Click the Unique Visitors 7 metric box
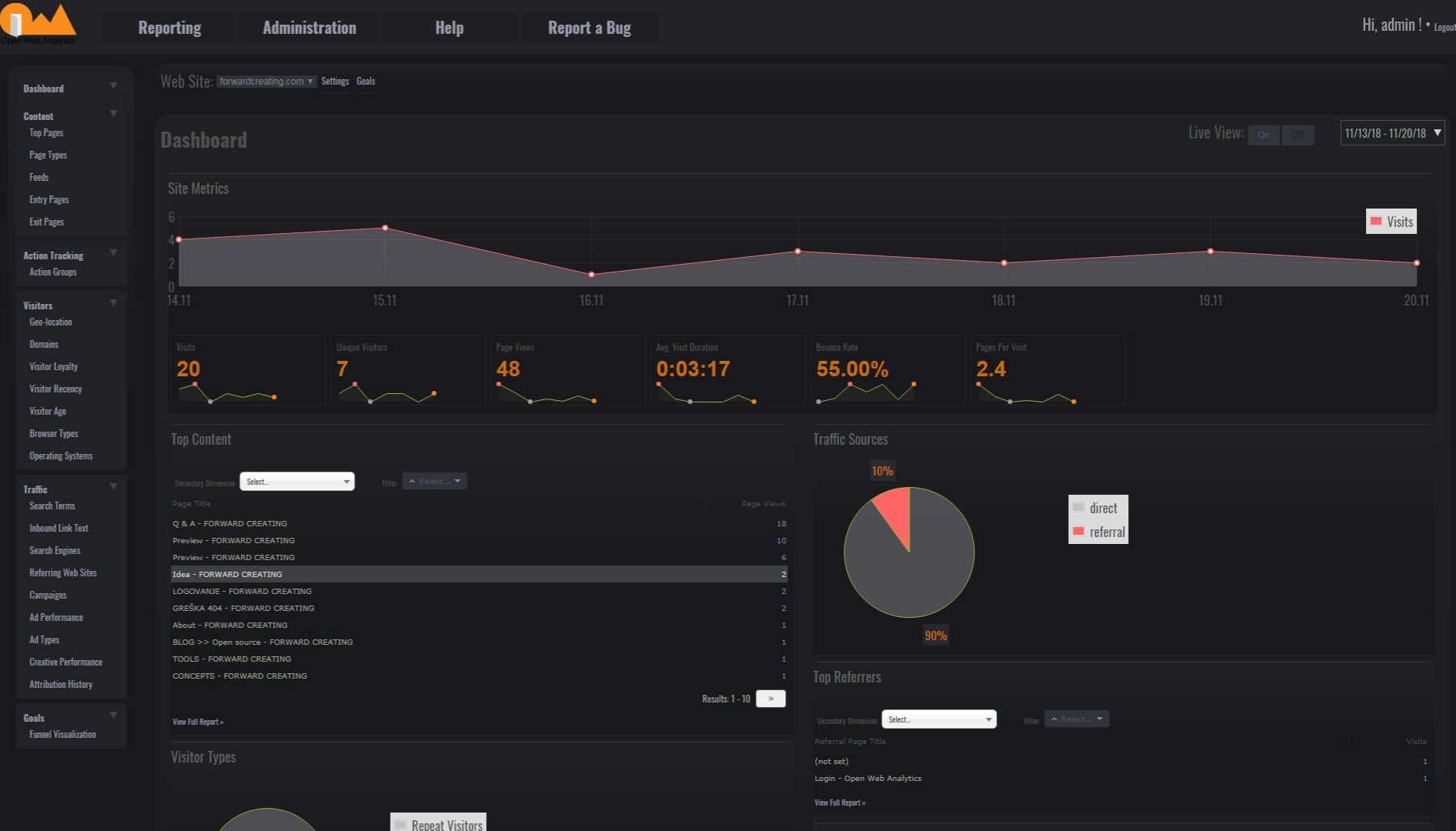 (x=408, y=370)
